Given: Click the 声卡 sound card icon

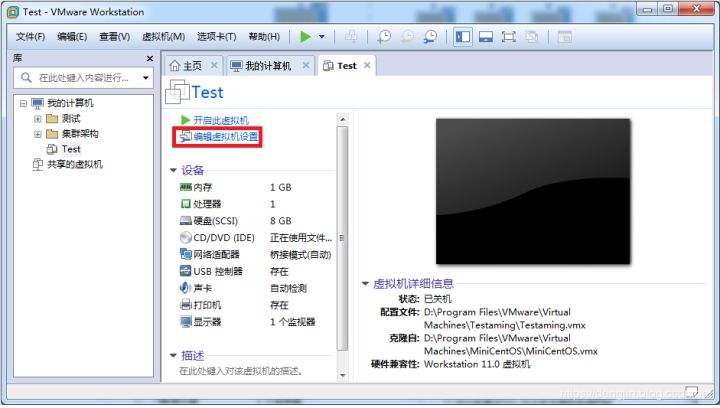Looking at the screenshot, I should click(x=186, y=288).
